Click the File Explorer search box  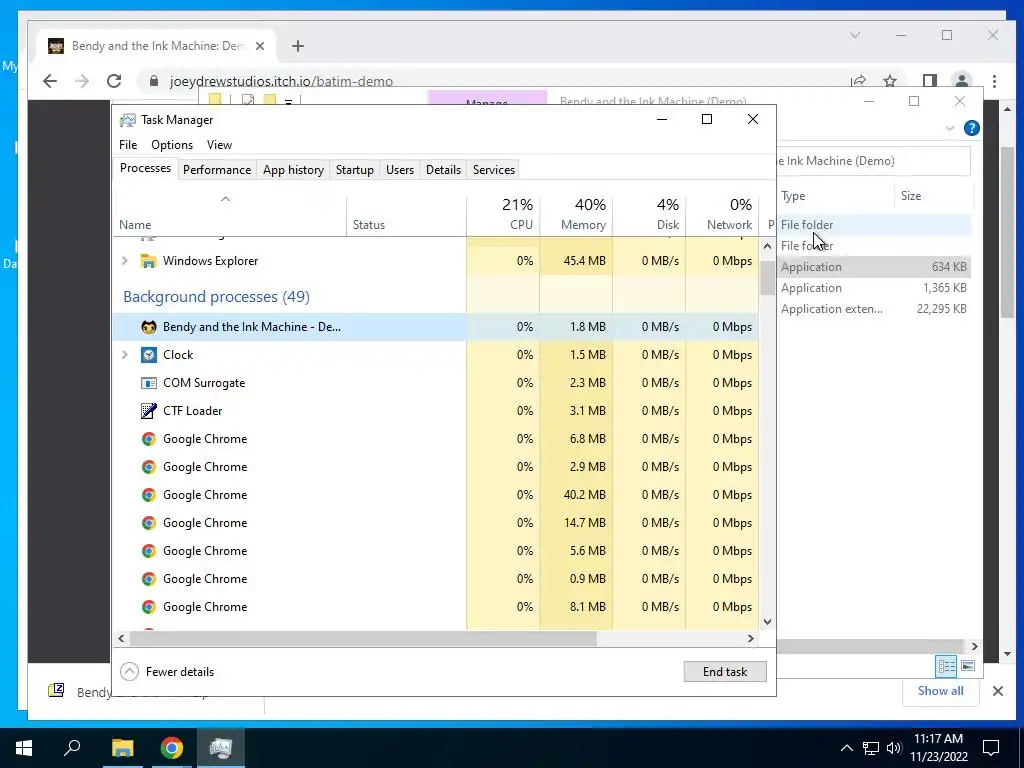pyautogui.click(x=872, y=161)
